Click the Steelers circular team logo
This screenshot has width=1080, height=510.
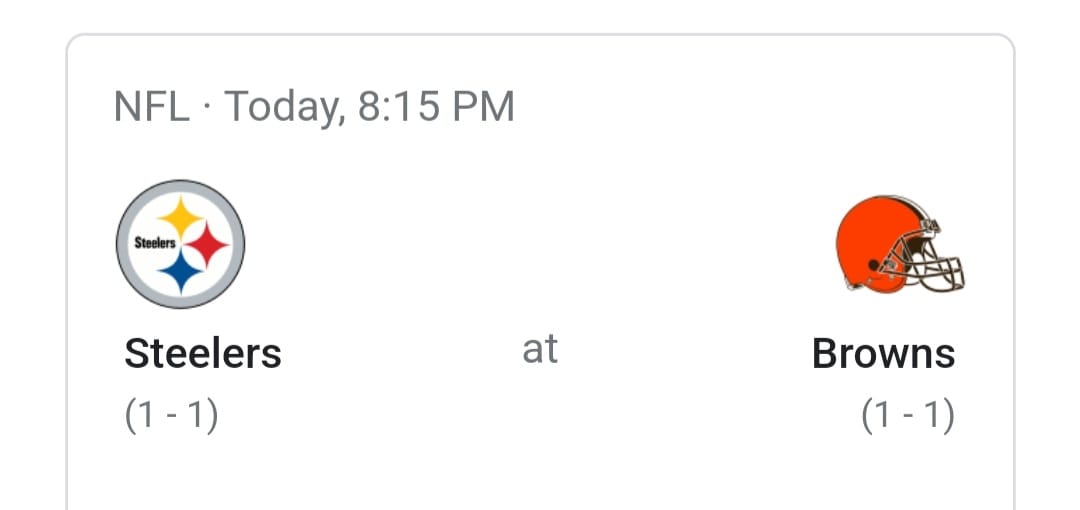click(x=180, y=245)
